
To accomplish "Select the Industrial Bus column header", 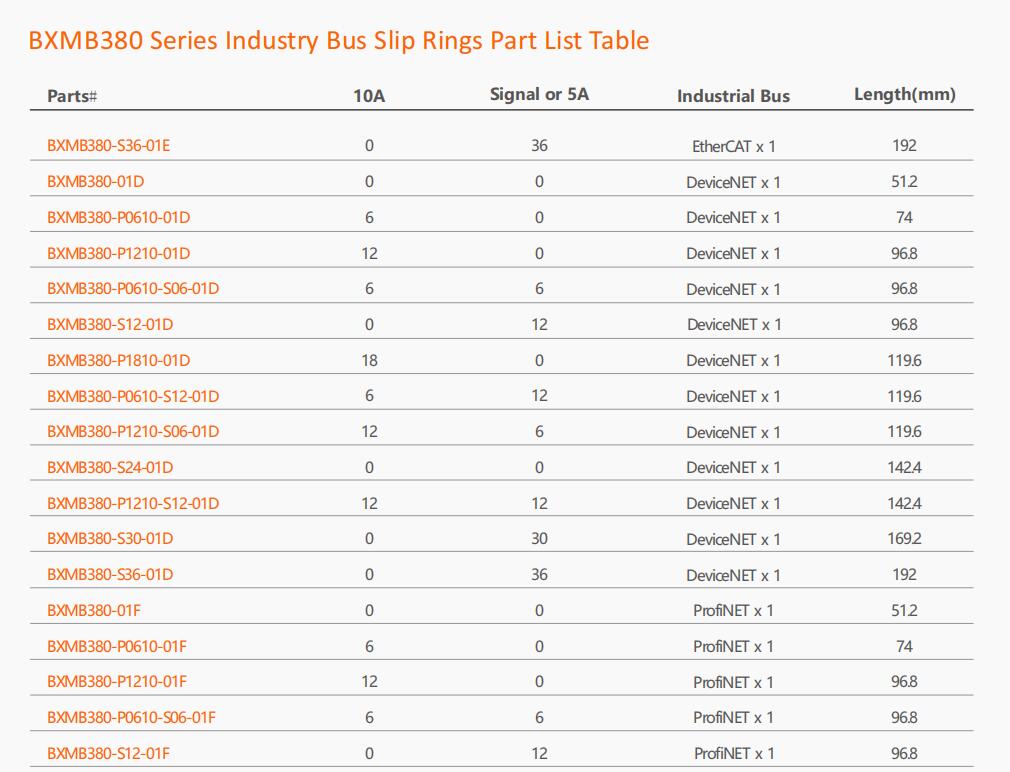I will point(733,96).
